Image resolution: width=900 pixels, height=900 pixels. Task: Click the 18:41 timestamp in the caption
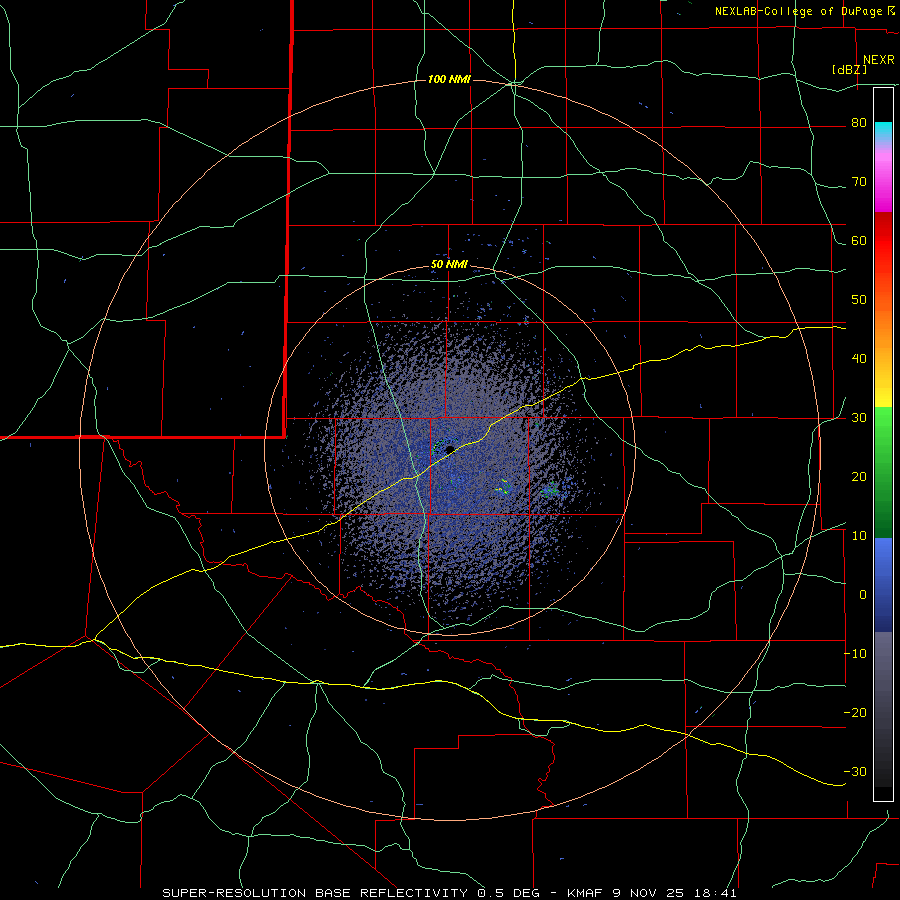coord(717,893)
